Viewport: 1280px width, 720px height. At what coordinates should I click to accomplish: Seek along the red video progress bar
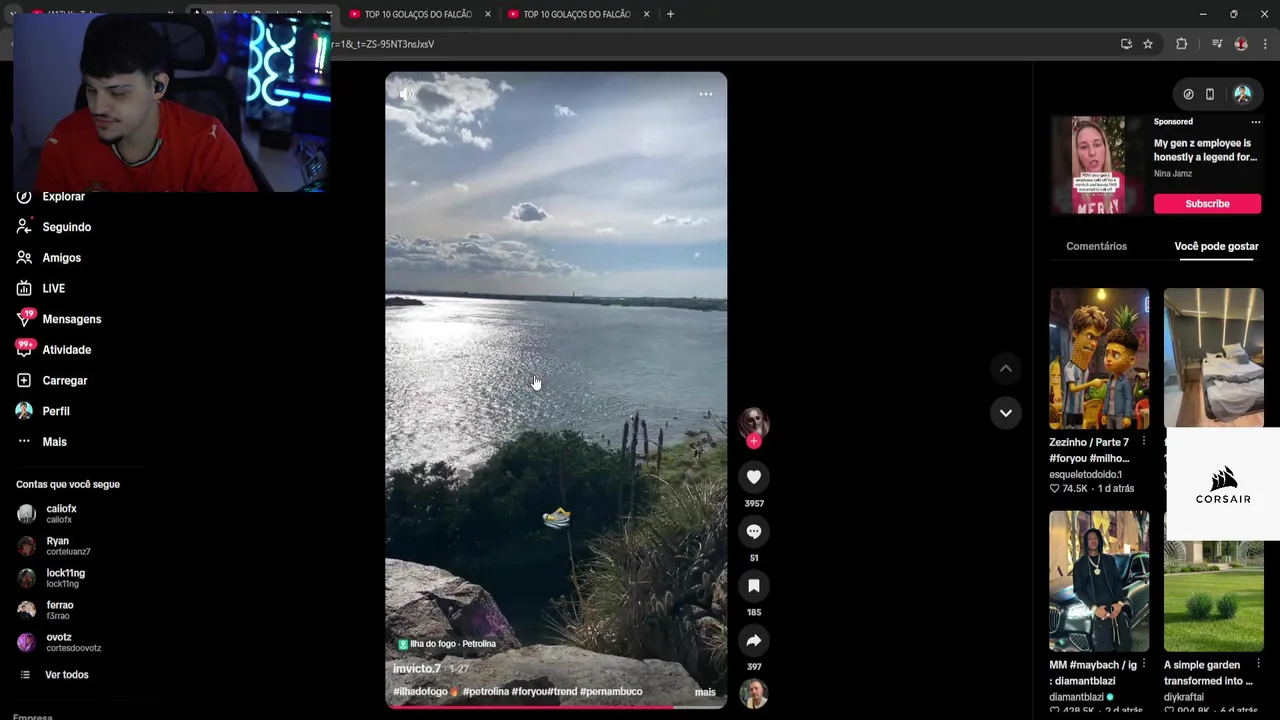point(556,707)
